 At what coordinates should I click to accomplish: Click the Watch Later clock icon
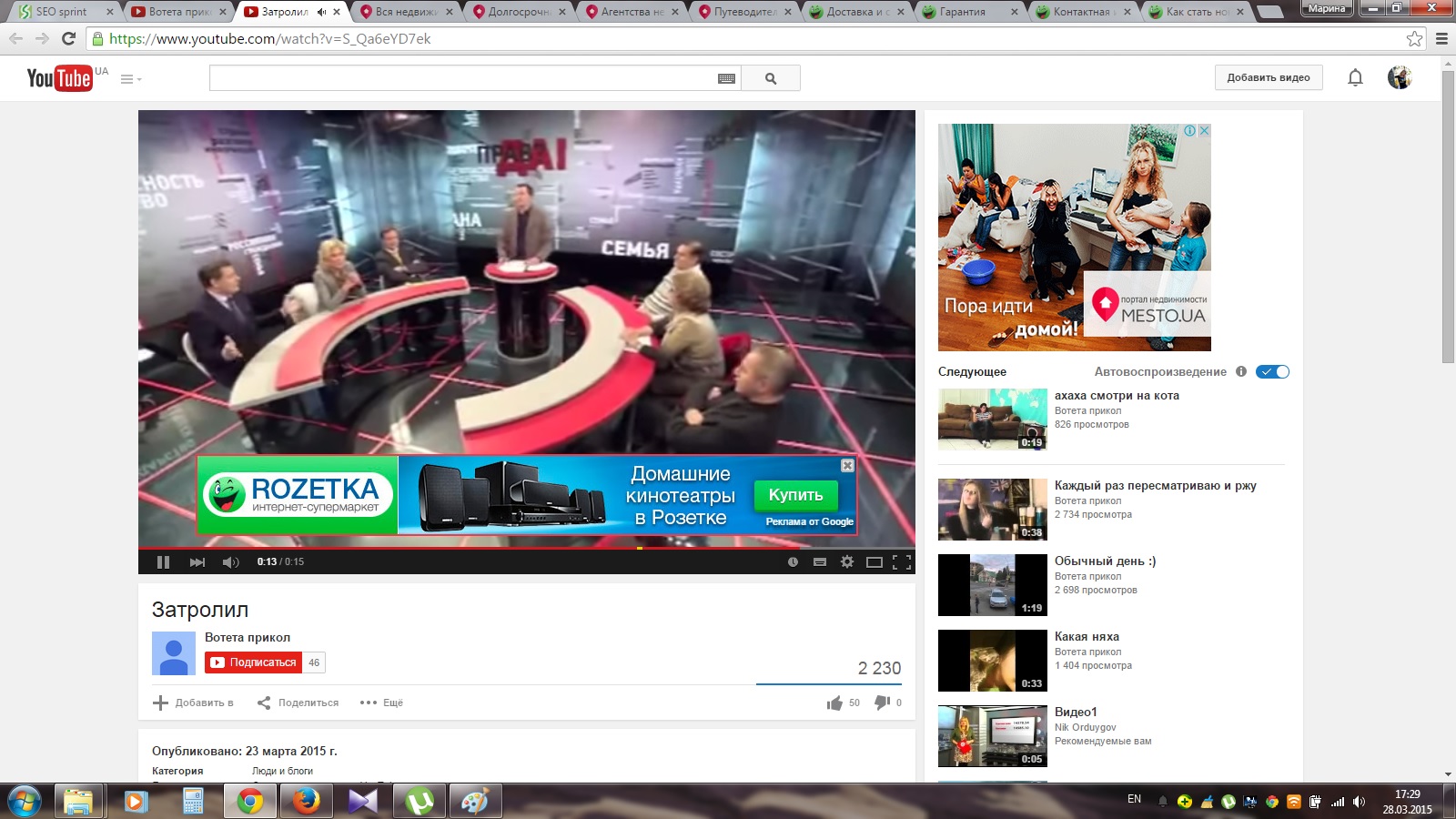point(793,562)
